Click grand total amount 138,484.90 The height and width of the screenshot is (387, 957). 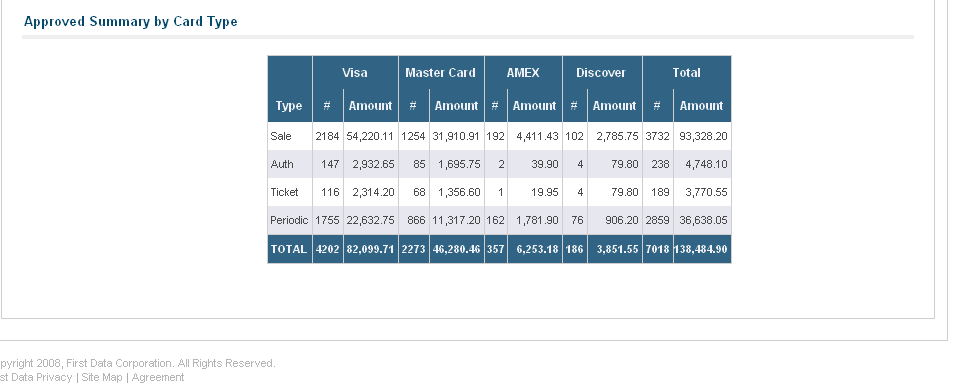pyautogui.click(x=701, y=249)
